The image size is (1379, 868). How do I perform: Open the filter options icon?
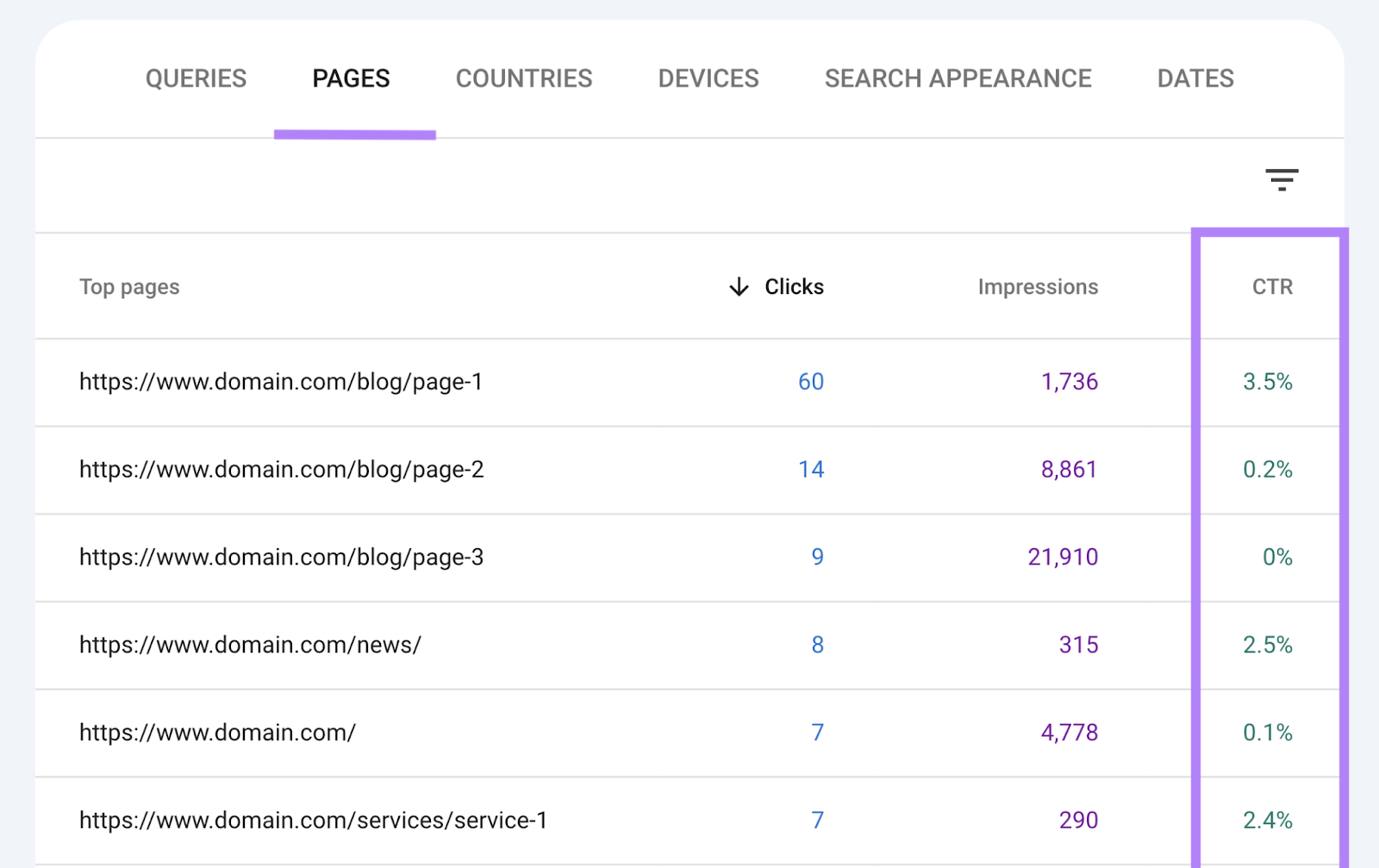pos(1282,179)
